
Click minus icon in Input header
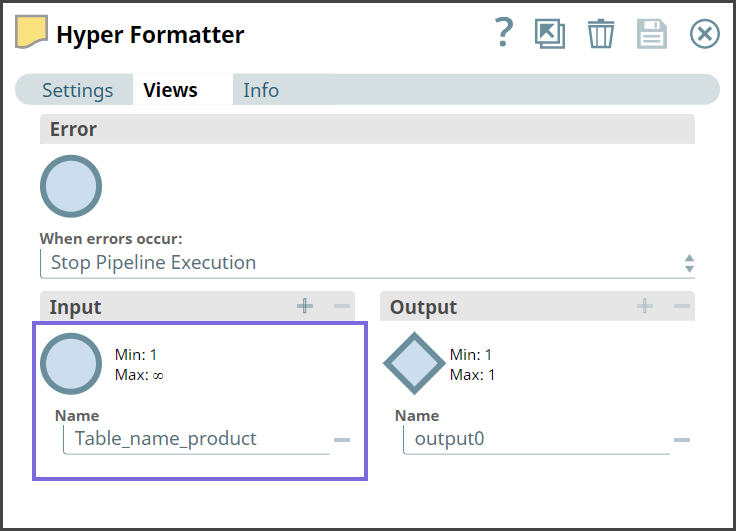[x=342, y=306]
